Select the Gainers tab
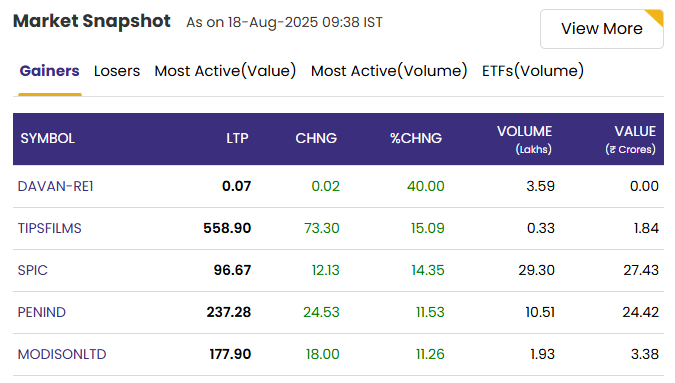 (x=50, y=71)
